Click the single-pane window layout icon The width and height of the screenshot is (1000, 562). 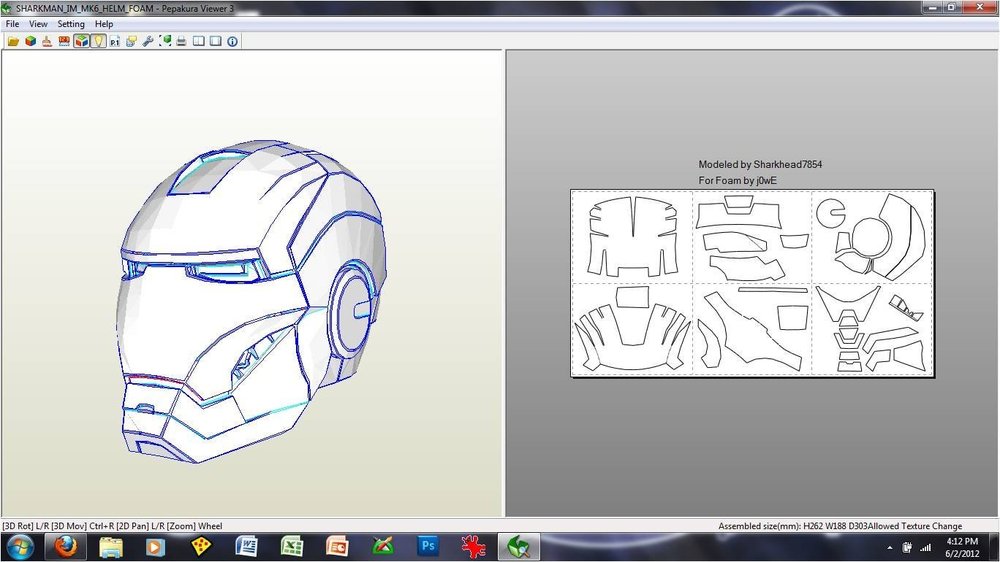click(216, 41)
